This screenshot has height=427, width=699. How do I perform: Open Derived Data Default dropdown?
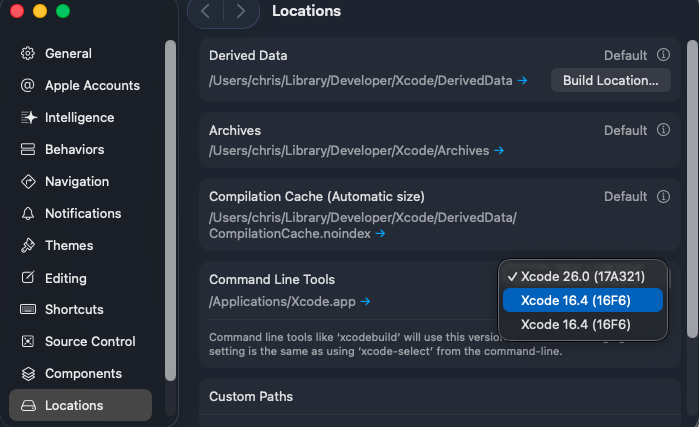click(x=625, y=55)
